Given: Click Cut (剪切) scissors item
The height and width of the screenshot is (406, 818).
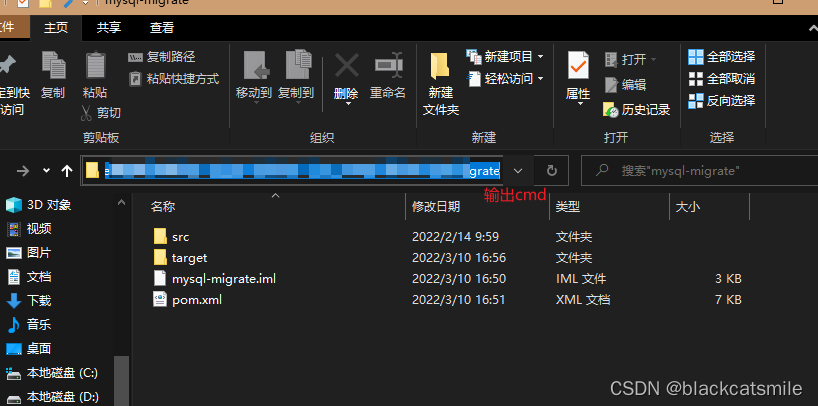Looking at the screenshot, I should click(x=101, y=112).
